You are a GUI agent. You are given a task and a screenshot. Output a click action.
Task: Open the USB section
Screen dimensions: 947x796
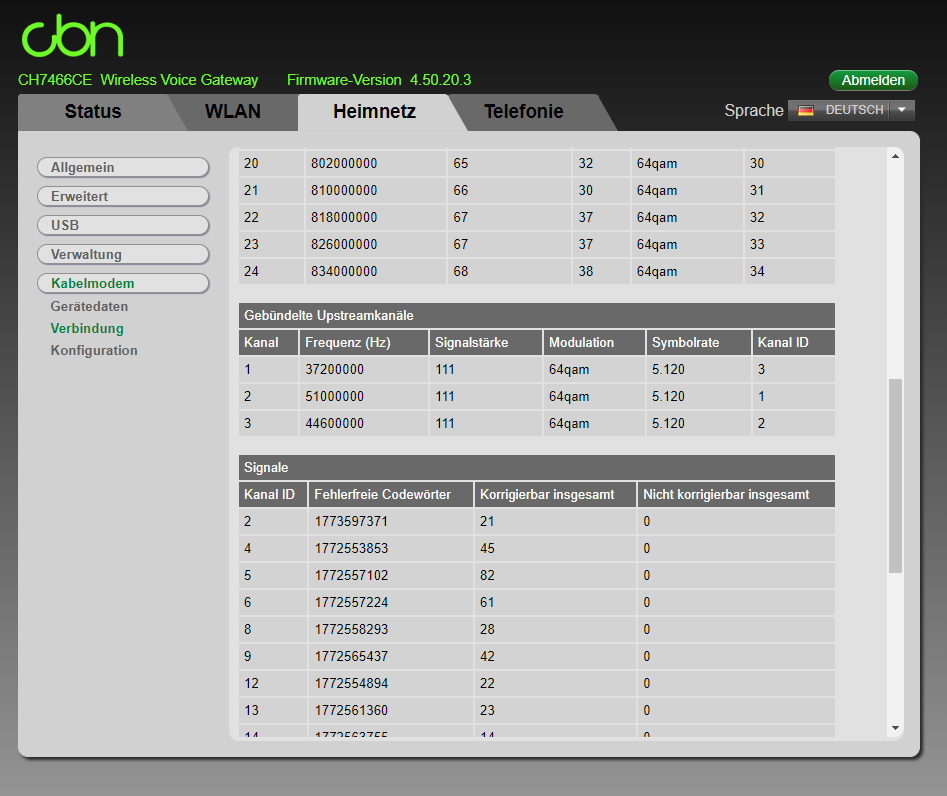coord(123,225)
